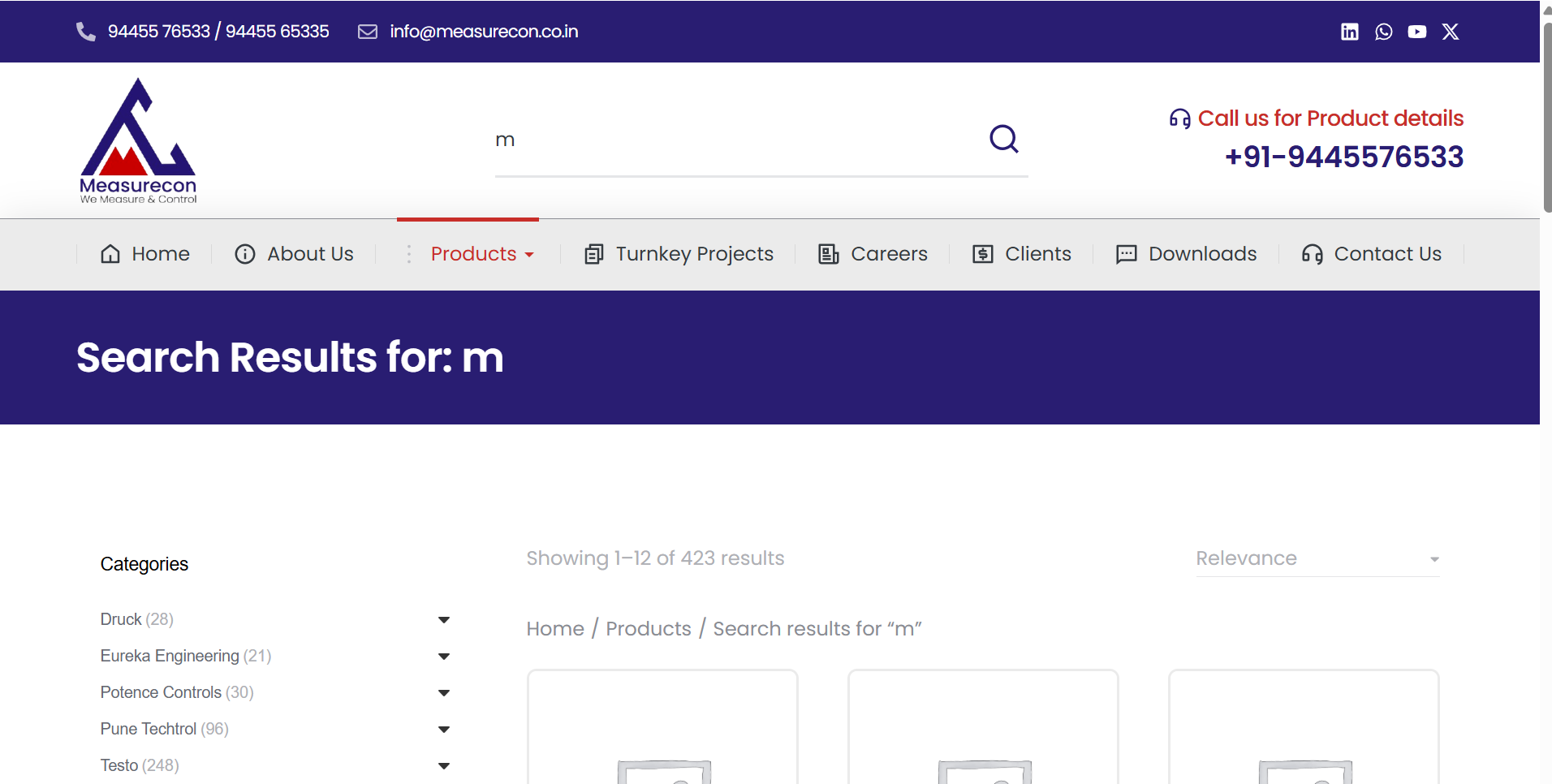Open the Testo (248) category link
The image size is (1552, 784).
(x=140, y=766)
